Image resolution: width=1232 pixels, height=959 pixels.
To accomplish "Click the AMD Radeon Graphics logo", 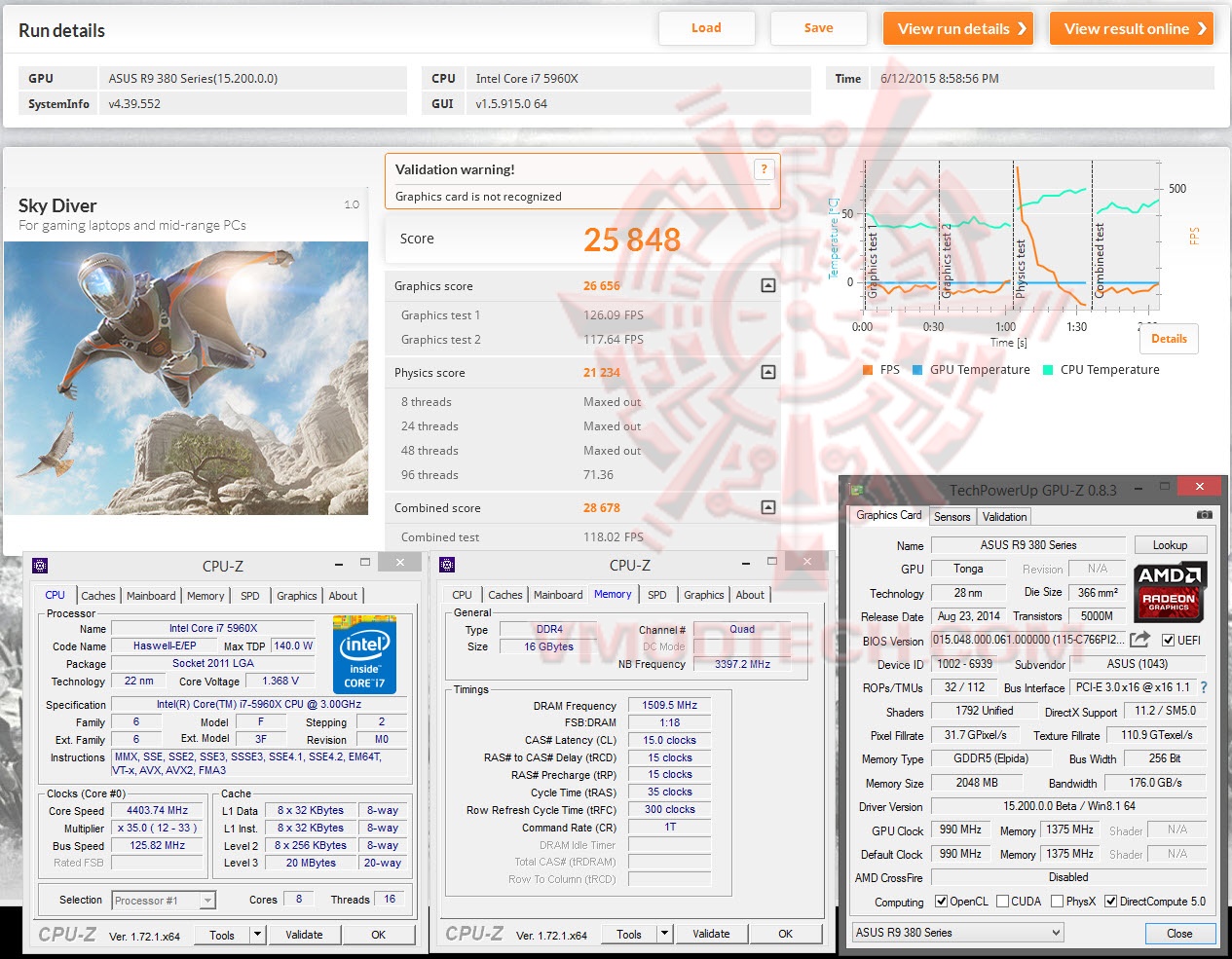I will click(x=1171, y=591).
